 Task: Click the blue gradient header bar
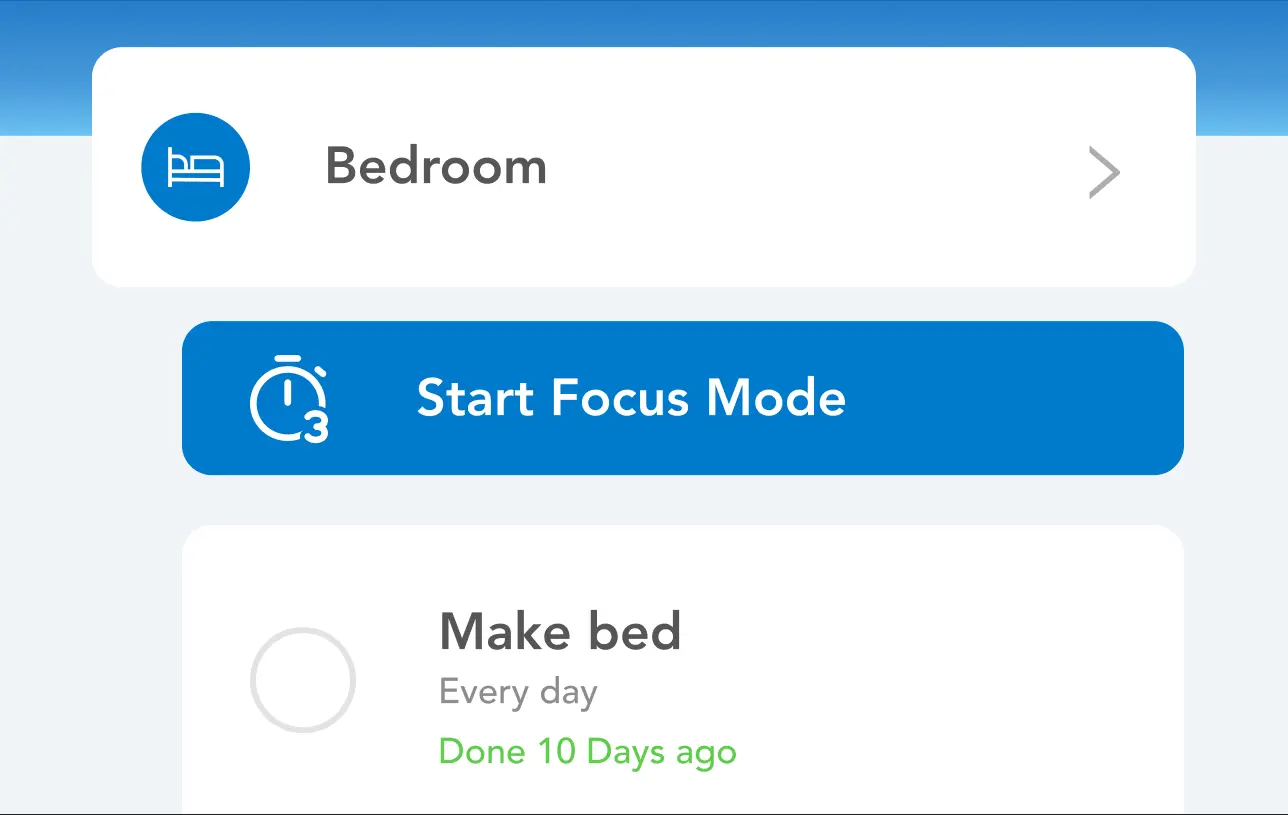pyautogui.click(x=644, y=22)
